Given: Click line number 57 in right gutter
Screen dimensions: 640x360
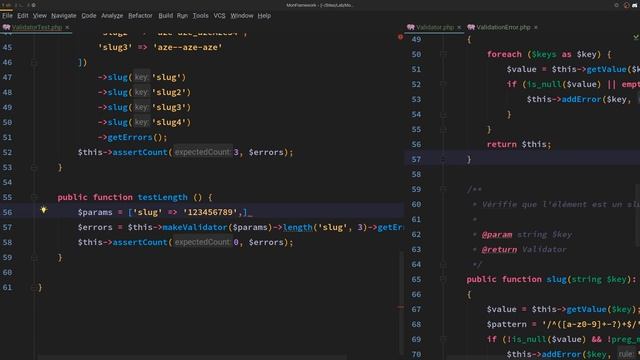Looking at the screenshot, I should tap(416, 159).
